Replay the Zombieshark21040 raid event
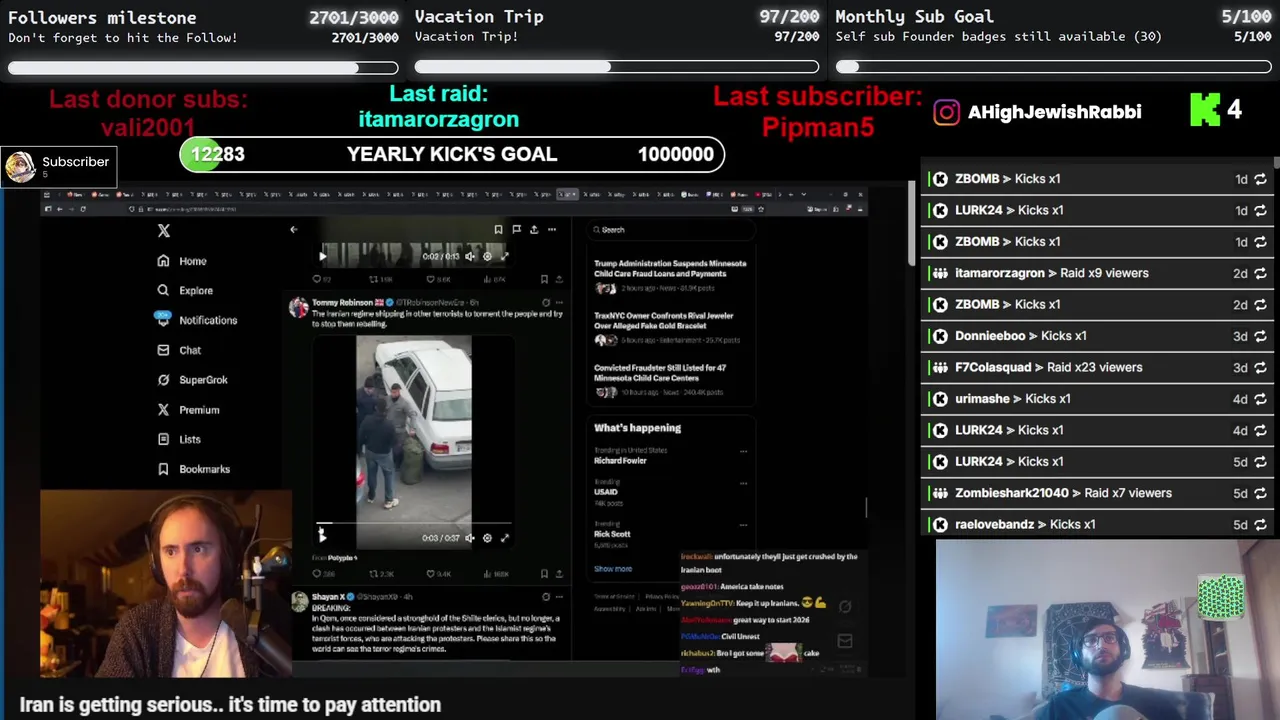Screen dimensions: 1280x720 tap(1260, 493)
